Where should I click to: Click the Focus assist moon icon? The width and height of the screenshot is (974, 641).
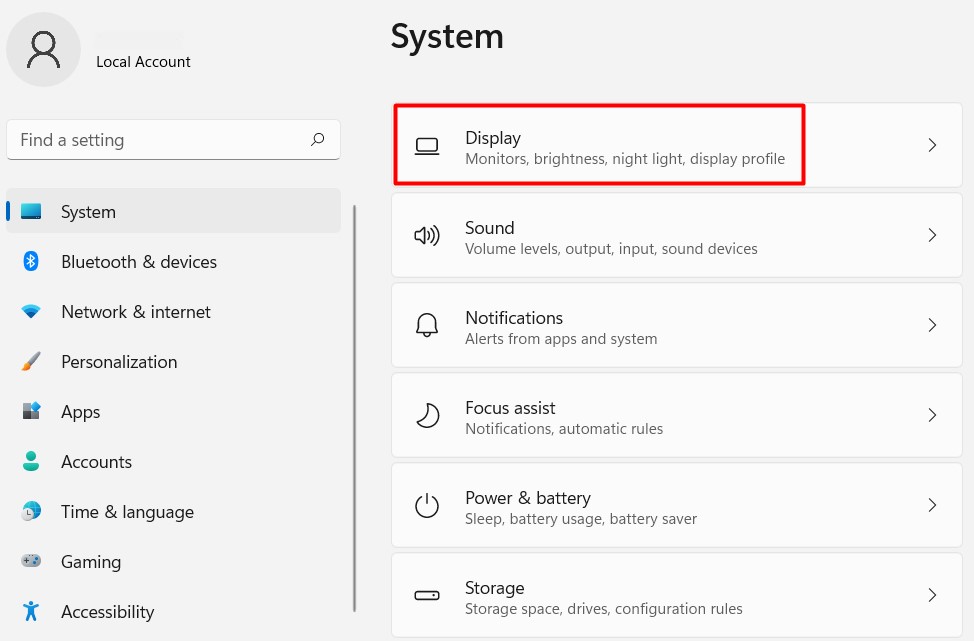point(427,416)
